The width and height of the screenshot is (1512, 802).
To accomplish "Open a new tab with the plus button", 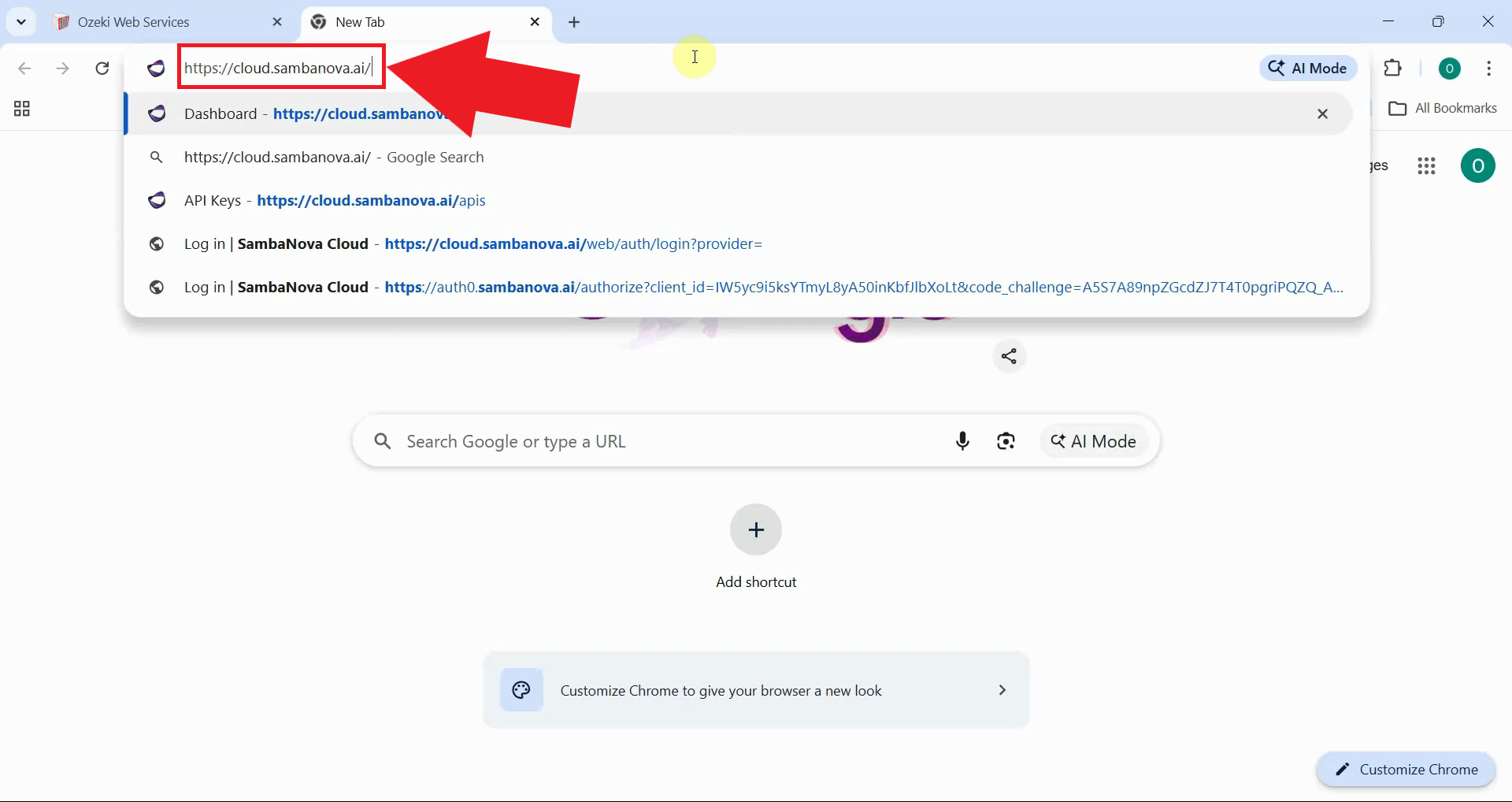I will point(574,22).
